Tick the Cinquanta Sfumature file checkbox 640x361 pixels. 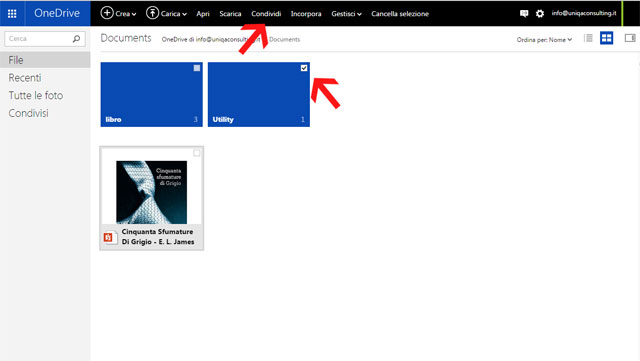[197, 153]
